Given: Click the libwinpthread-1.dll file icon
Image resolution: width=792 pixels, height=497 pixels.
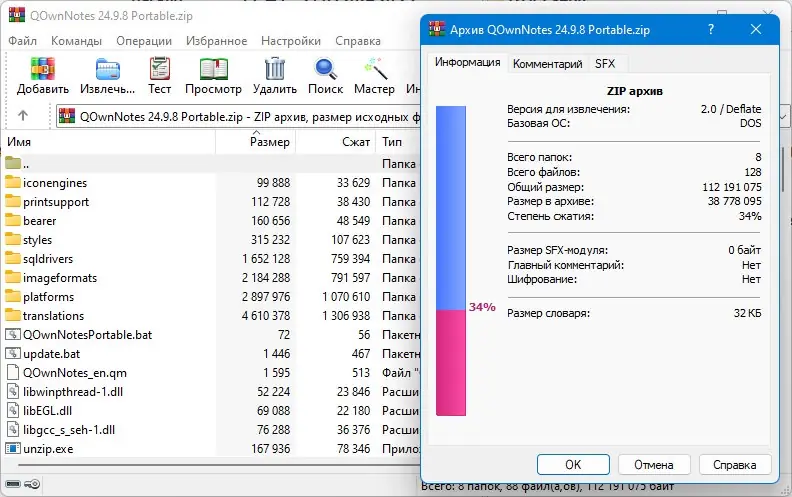Looking at the screenshot, I should tap(13, 391).
